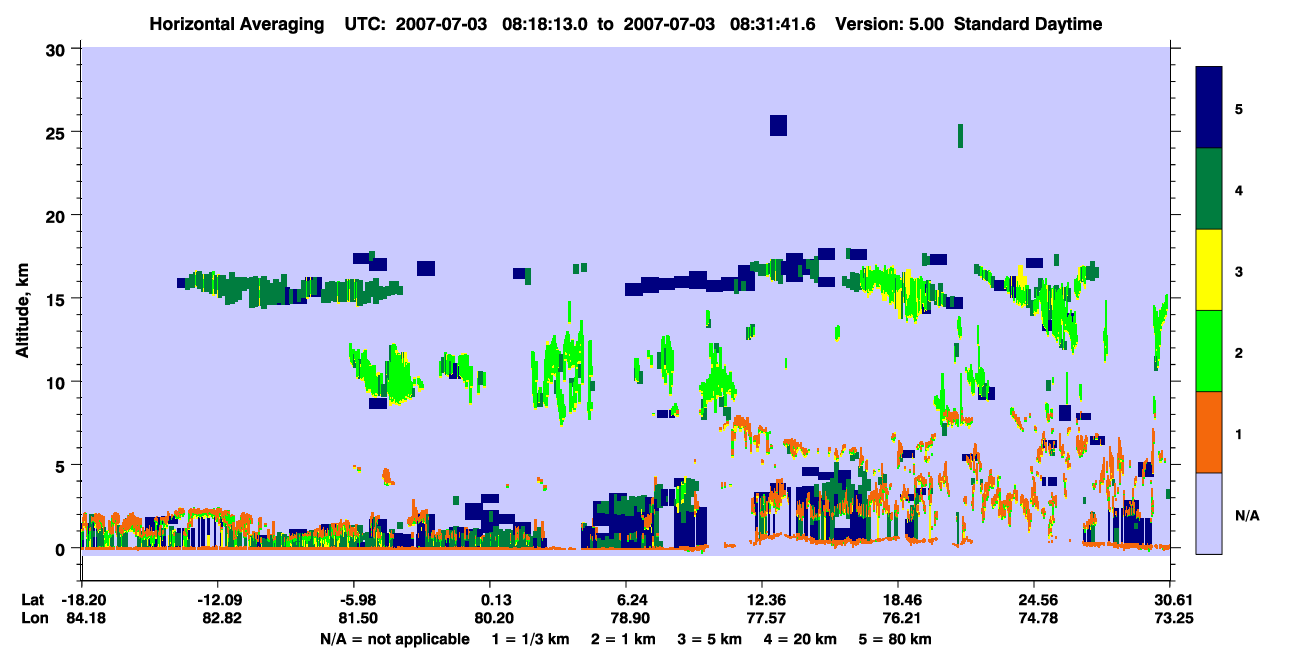
Task: Click the dark green level 4 legend swatch
Action: pos(1209,189)
